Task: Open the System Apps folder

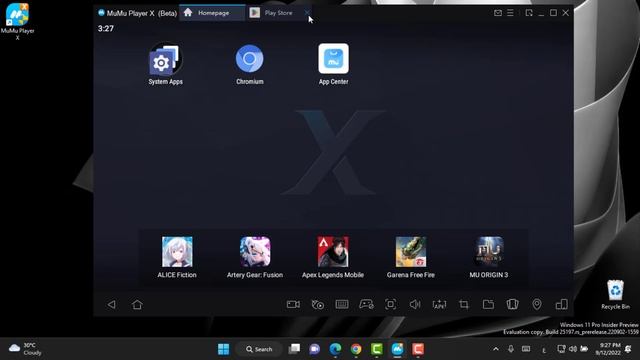Action: coord(165,63)
